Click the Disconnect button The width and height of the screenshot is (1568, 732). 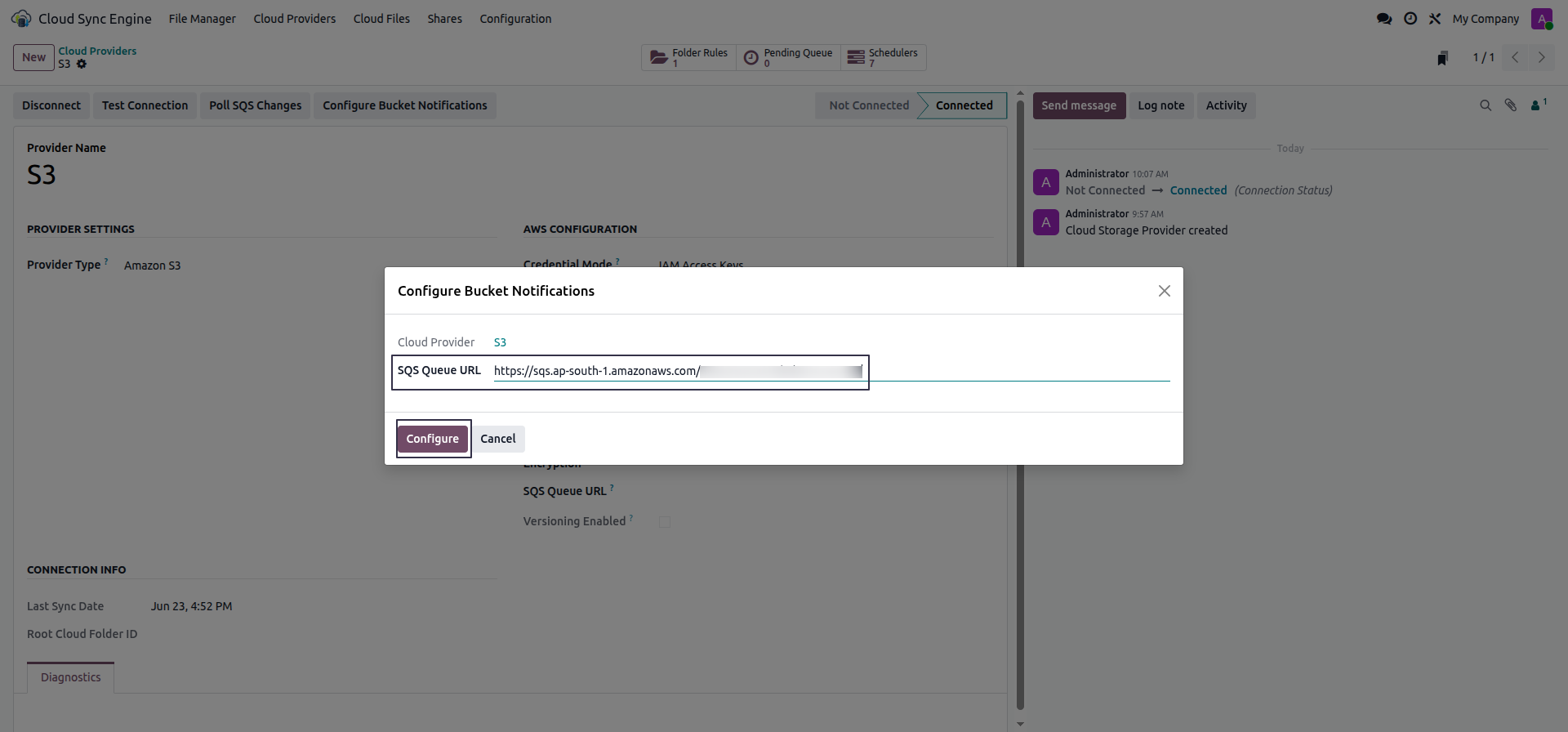[x=51, y=105]
